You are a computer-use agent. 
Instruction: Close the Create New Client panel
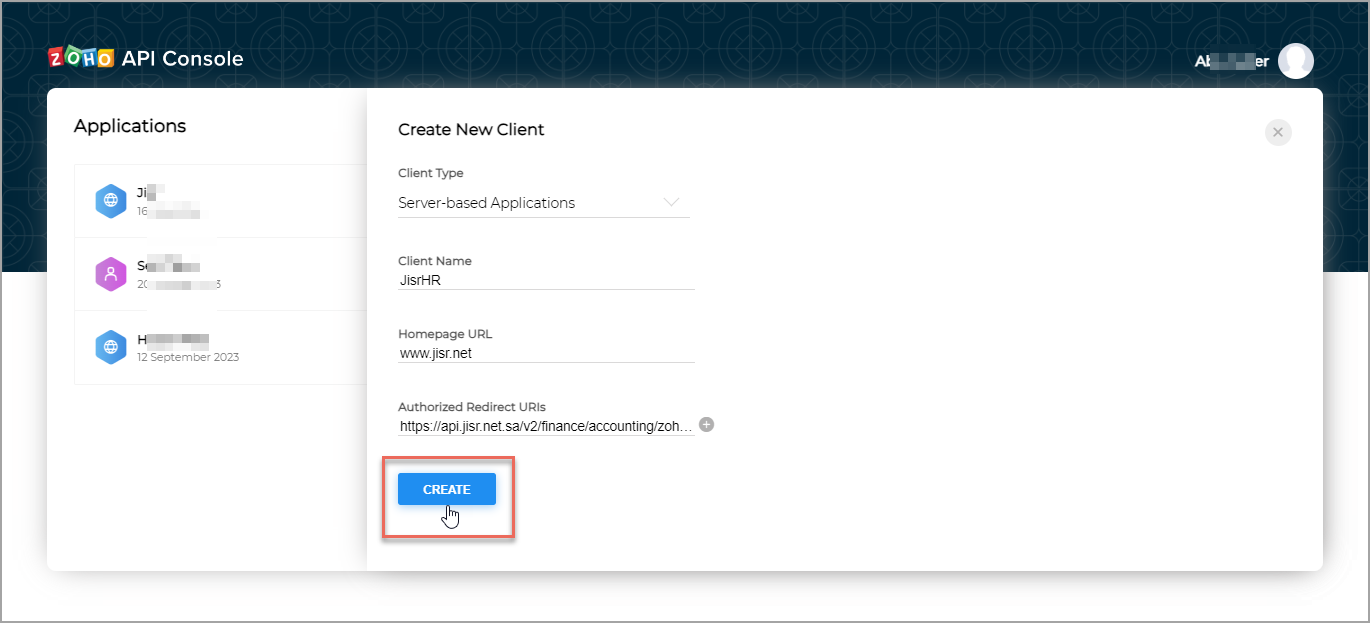[x=1277, y=132]
